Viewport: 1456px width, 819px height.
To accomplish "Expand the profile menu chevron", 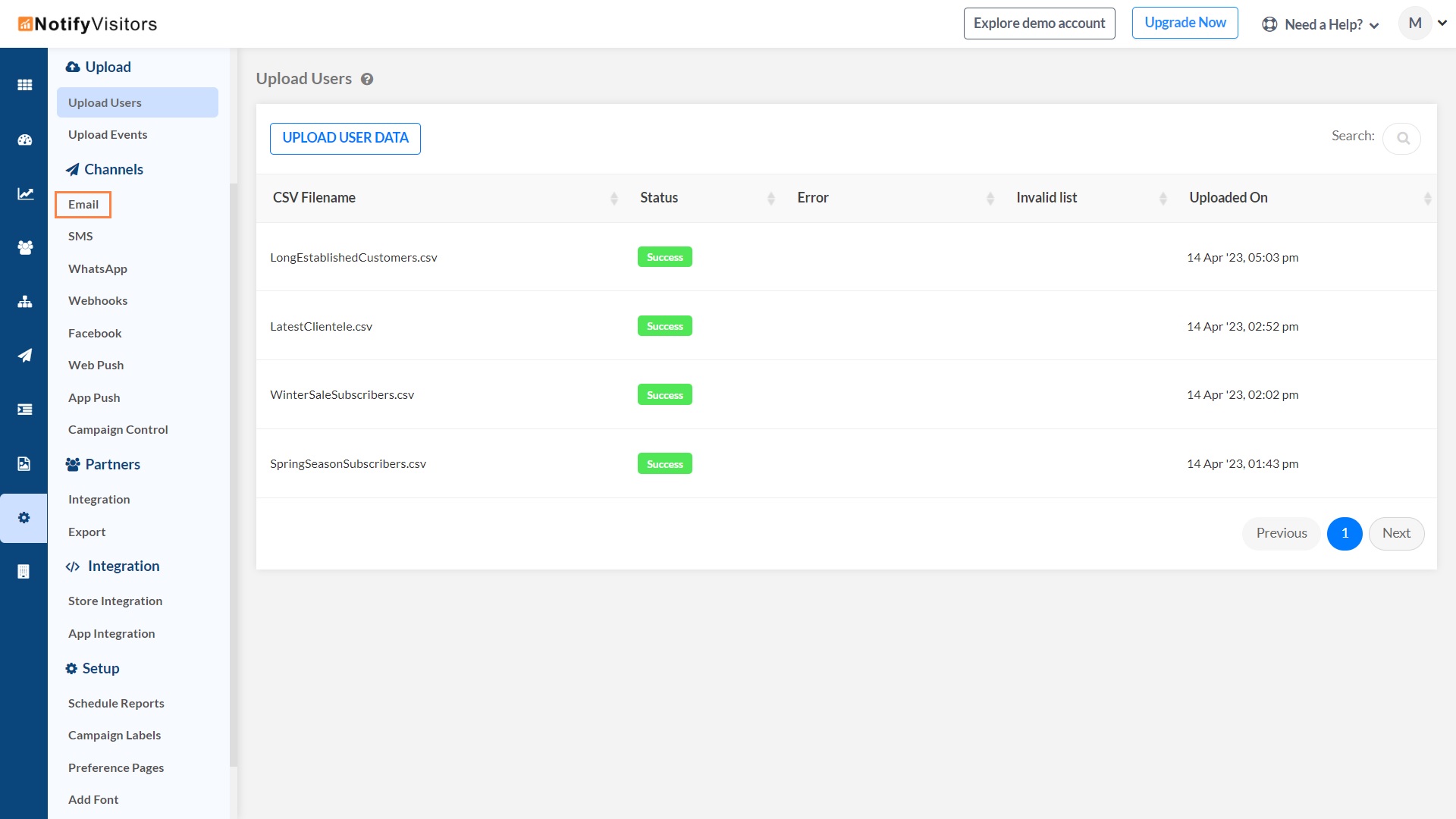I will click(1442, 23).
